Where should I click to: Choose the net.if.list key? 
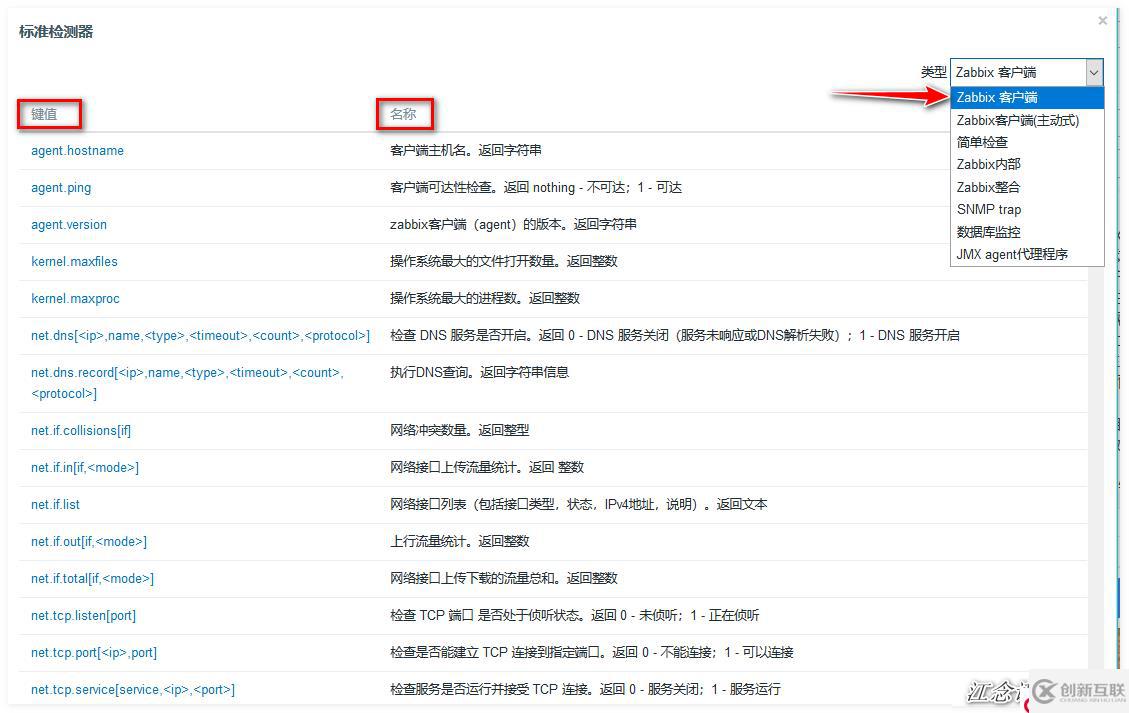[55, 505]
